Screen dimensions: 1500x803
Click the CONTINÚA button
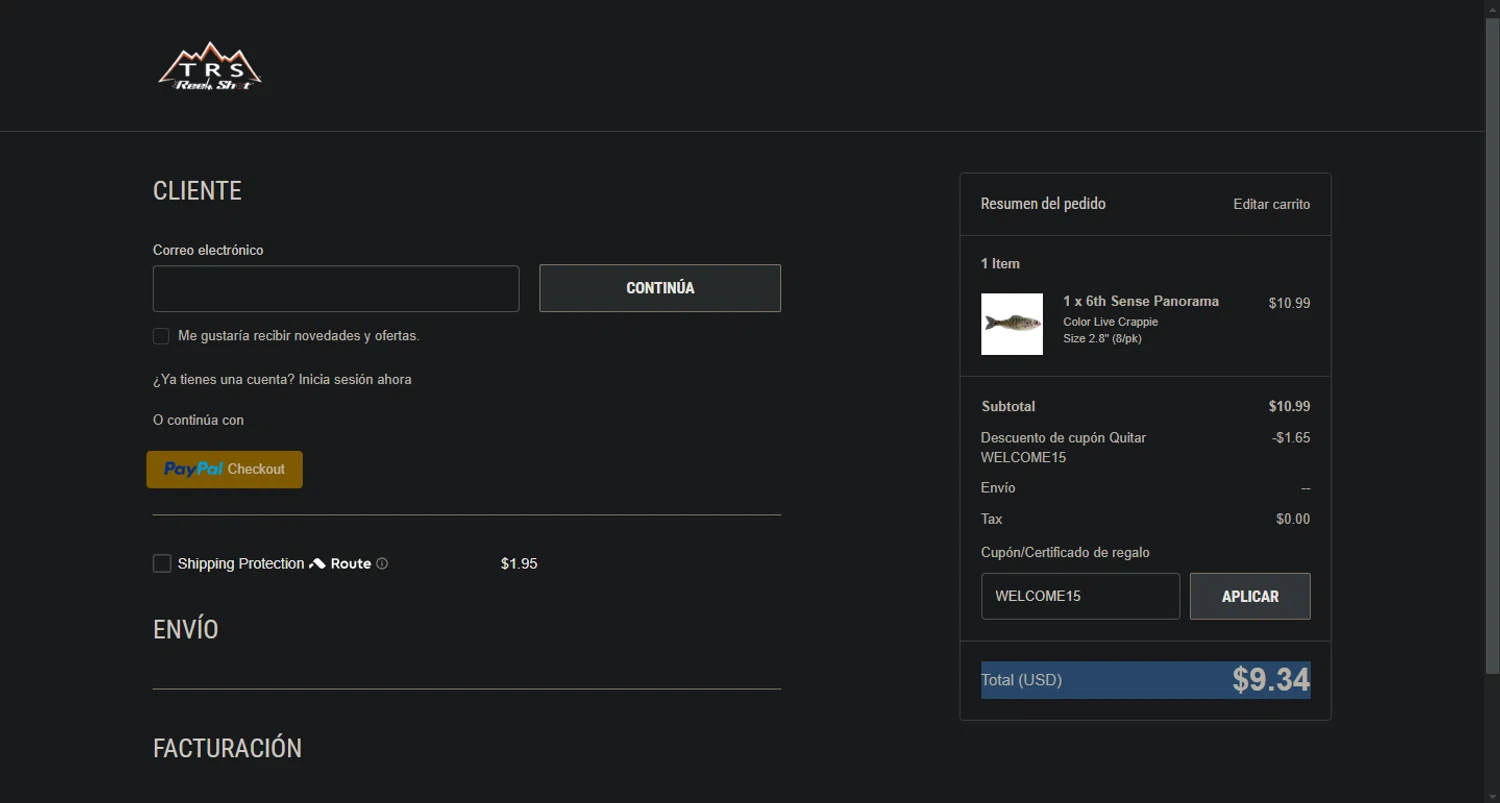660,288
